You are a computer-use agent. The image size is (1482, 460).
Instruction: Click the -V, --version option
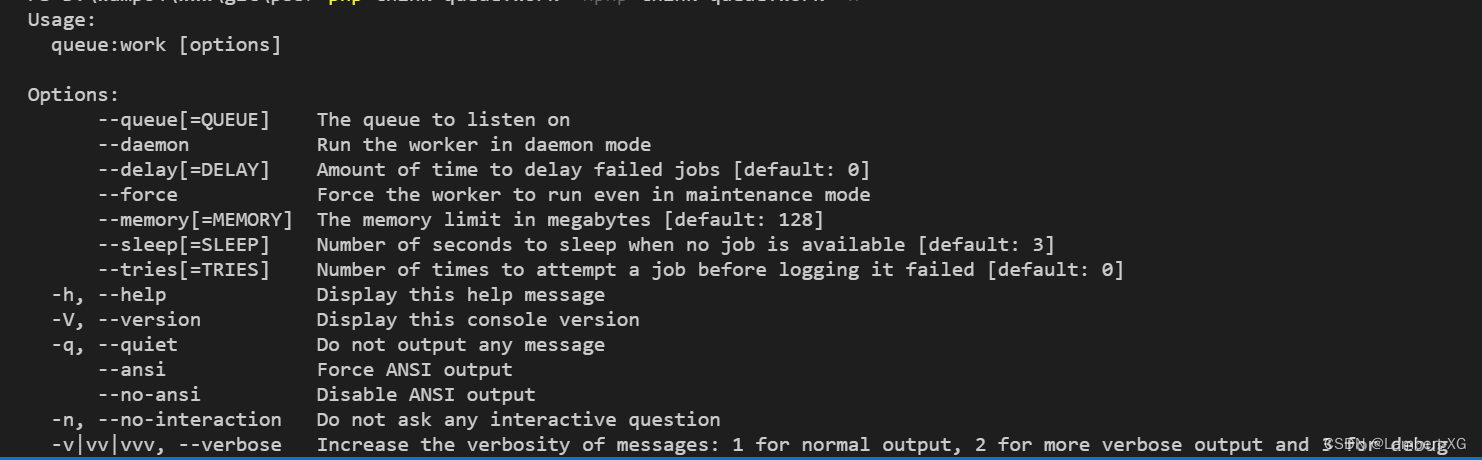click(126, 320)
